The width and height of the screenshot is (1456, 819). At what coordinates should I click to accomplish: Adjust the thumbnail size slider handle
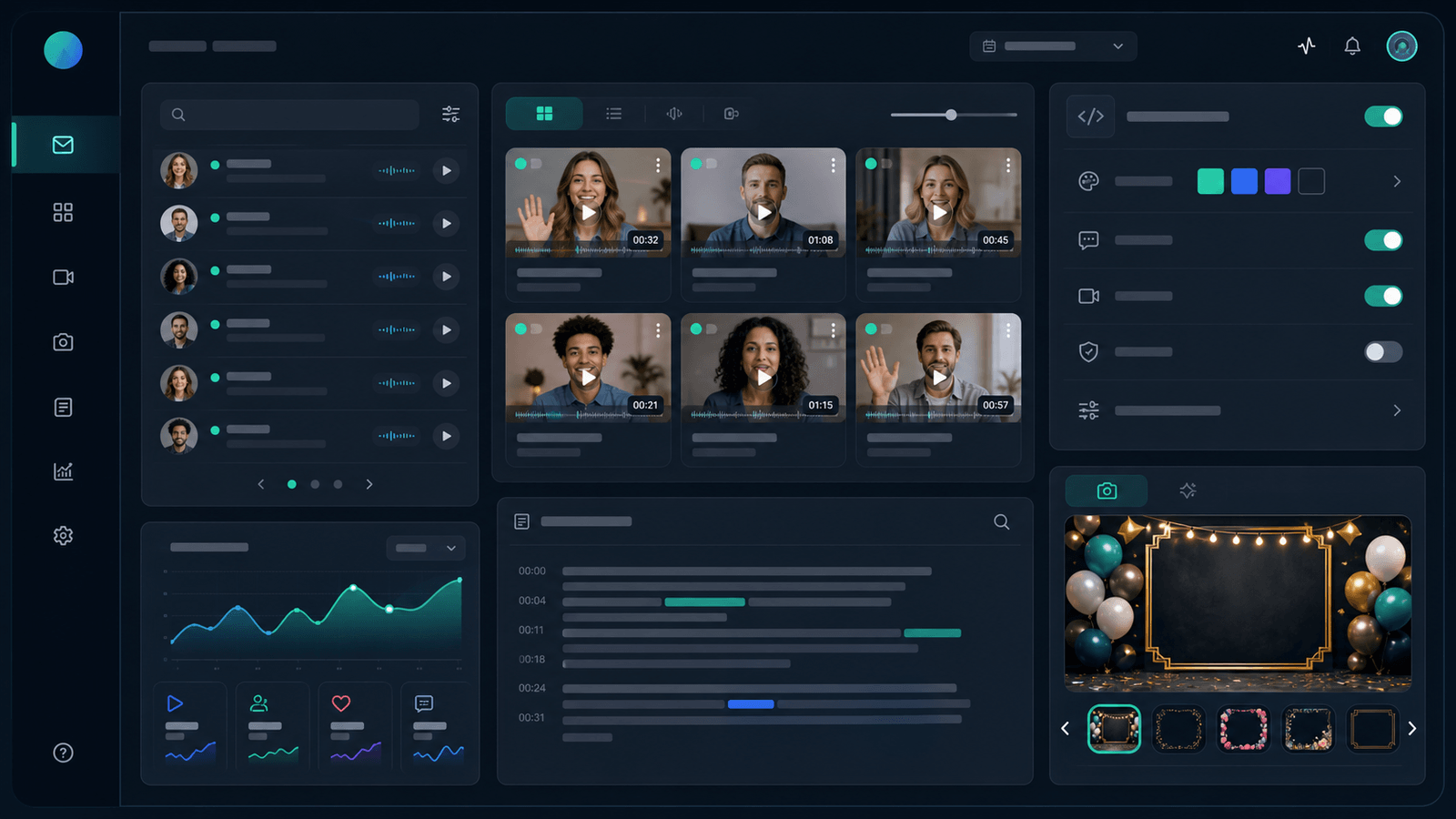coord(951,115)
